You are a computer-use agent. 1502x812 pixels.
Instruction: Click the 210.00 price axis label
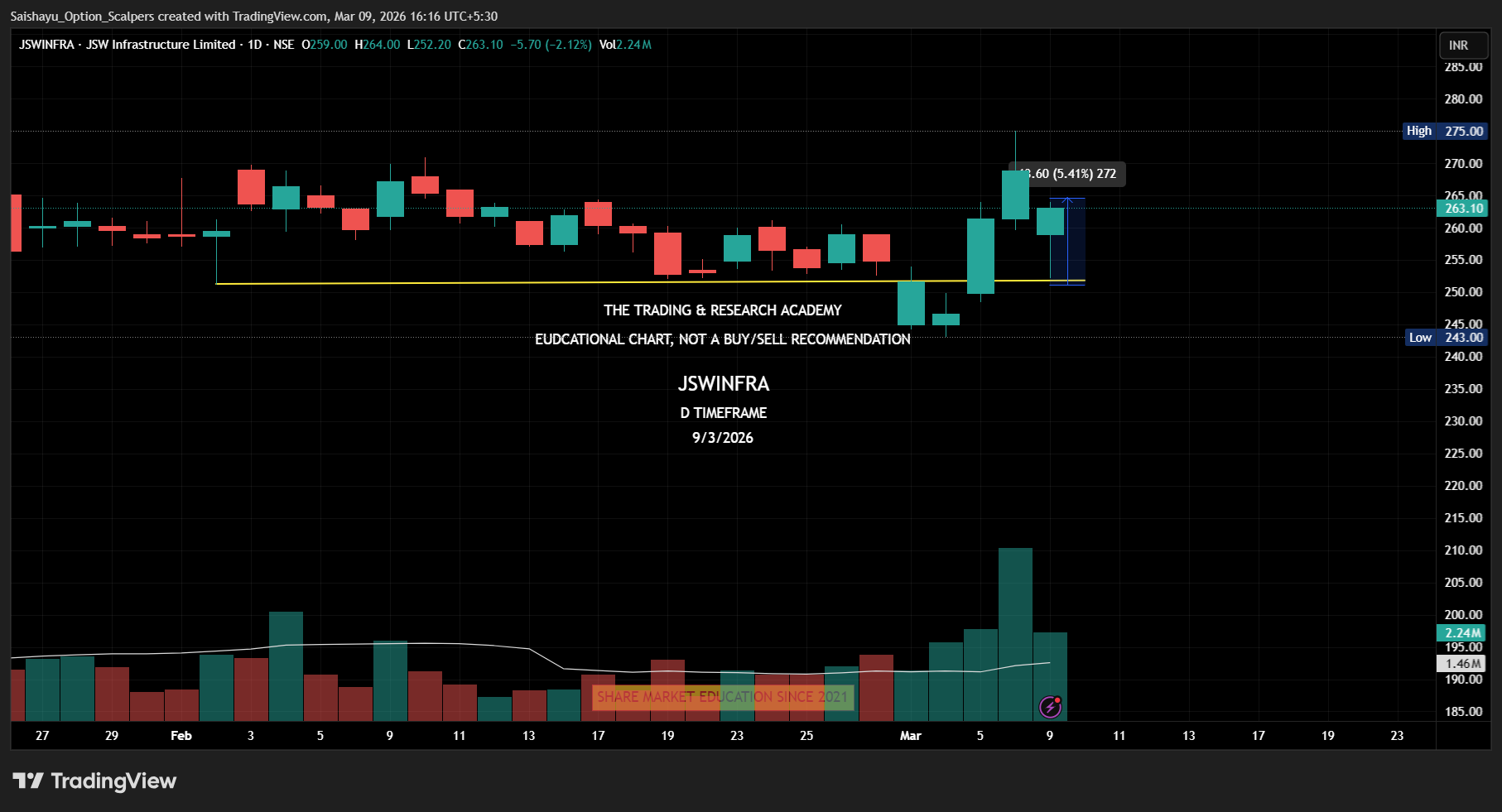click(1463, 550)
